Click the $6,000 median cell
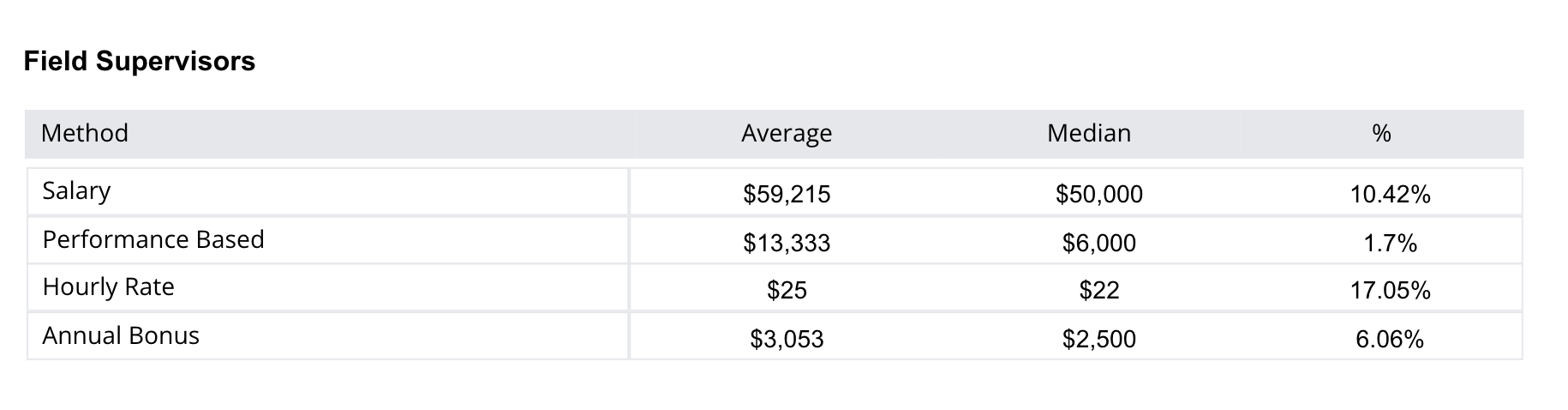This screenshot has height=410, width=1568. (1099, 244)
